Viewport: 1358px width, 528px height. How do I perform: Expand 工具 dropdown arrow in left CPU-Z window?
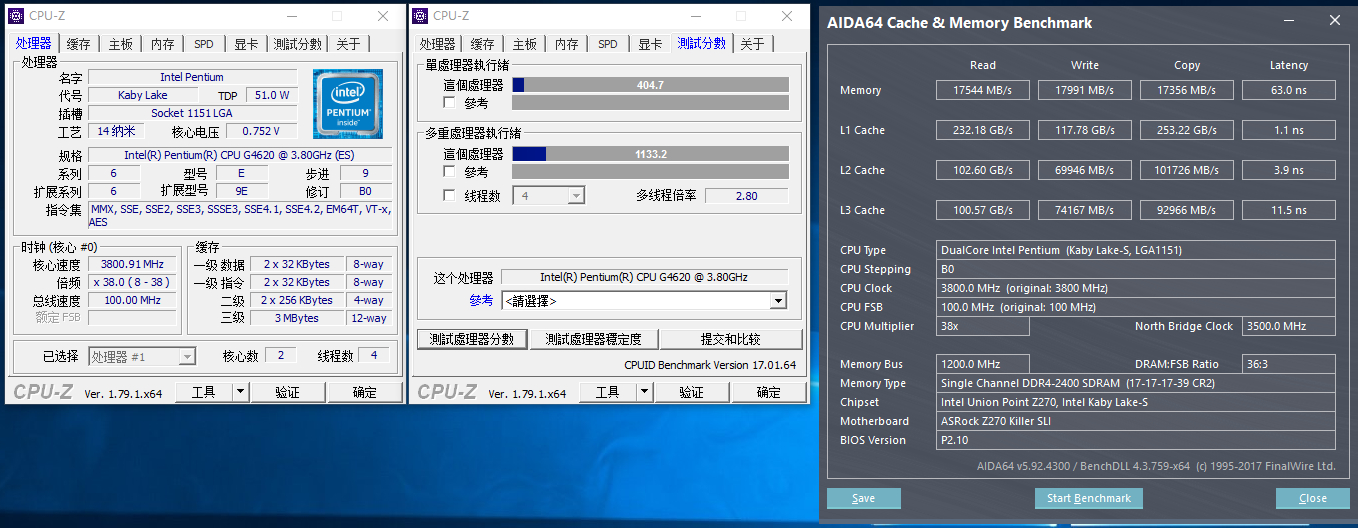[240, 392]
